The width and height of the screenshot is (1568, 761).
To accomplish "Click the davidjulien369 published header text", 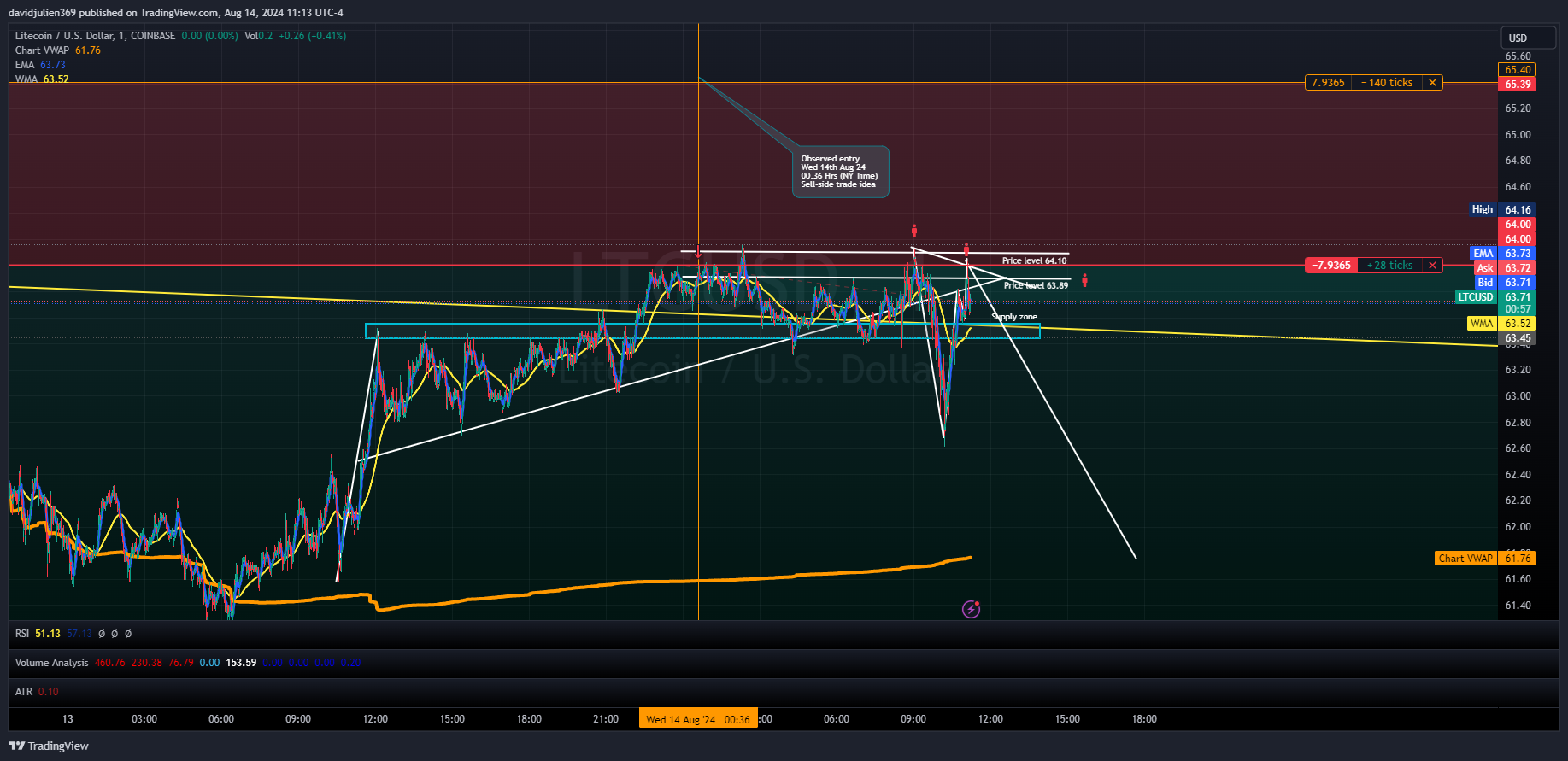I will click(175, 13).
